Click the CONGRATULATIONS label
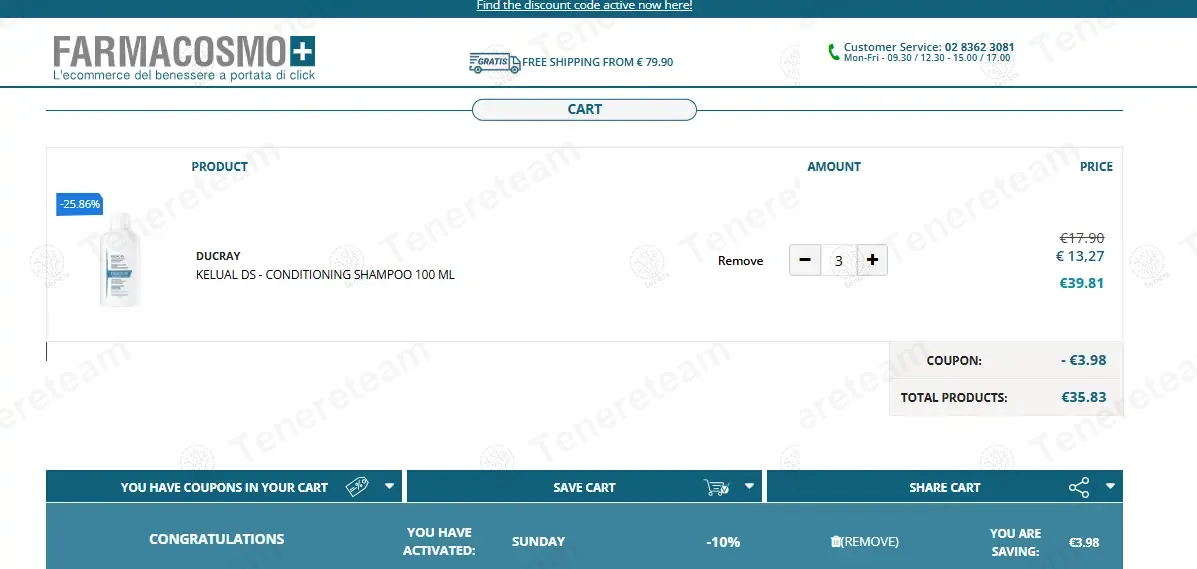 [217, 539]
